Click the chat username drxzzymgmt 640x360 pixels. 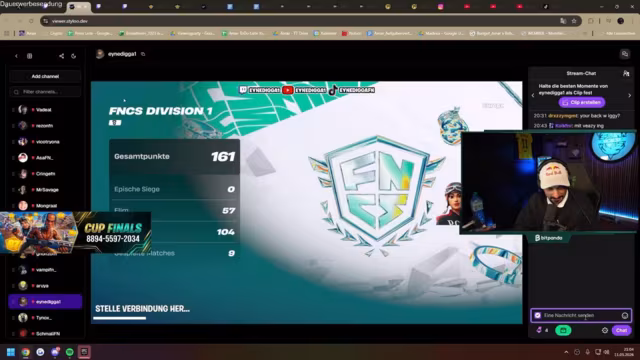tap(563, 116)
